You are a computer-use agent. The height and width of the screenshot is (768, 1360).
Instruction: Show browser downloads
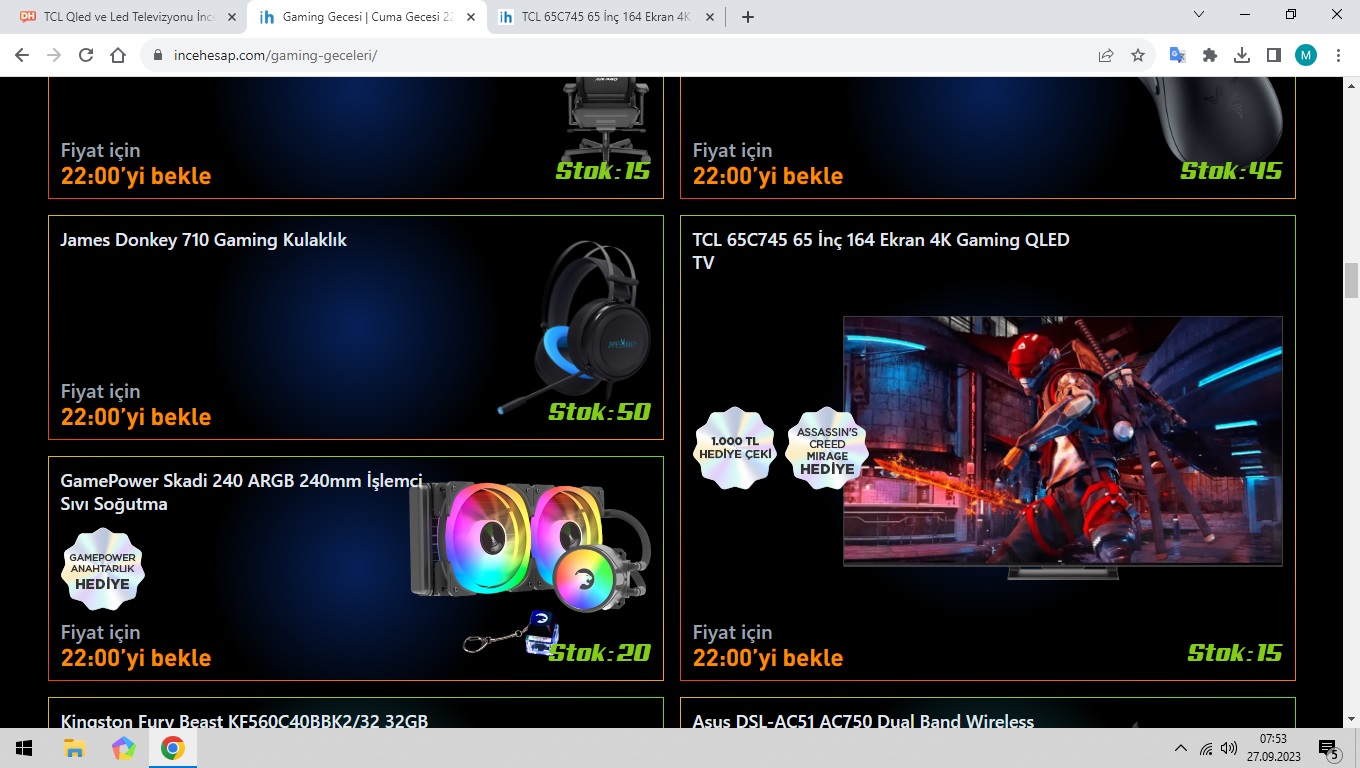(x=1242, y=55)
